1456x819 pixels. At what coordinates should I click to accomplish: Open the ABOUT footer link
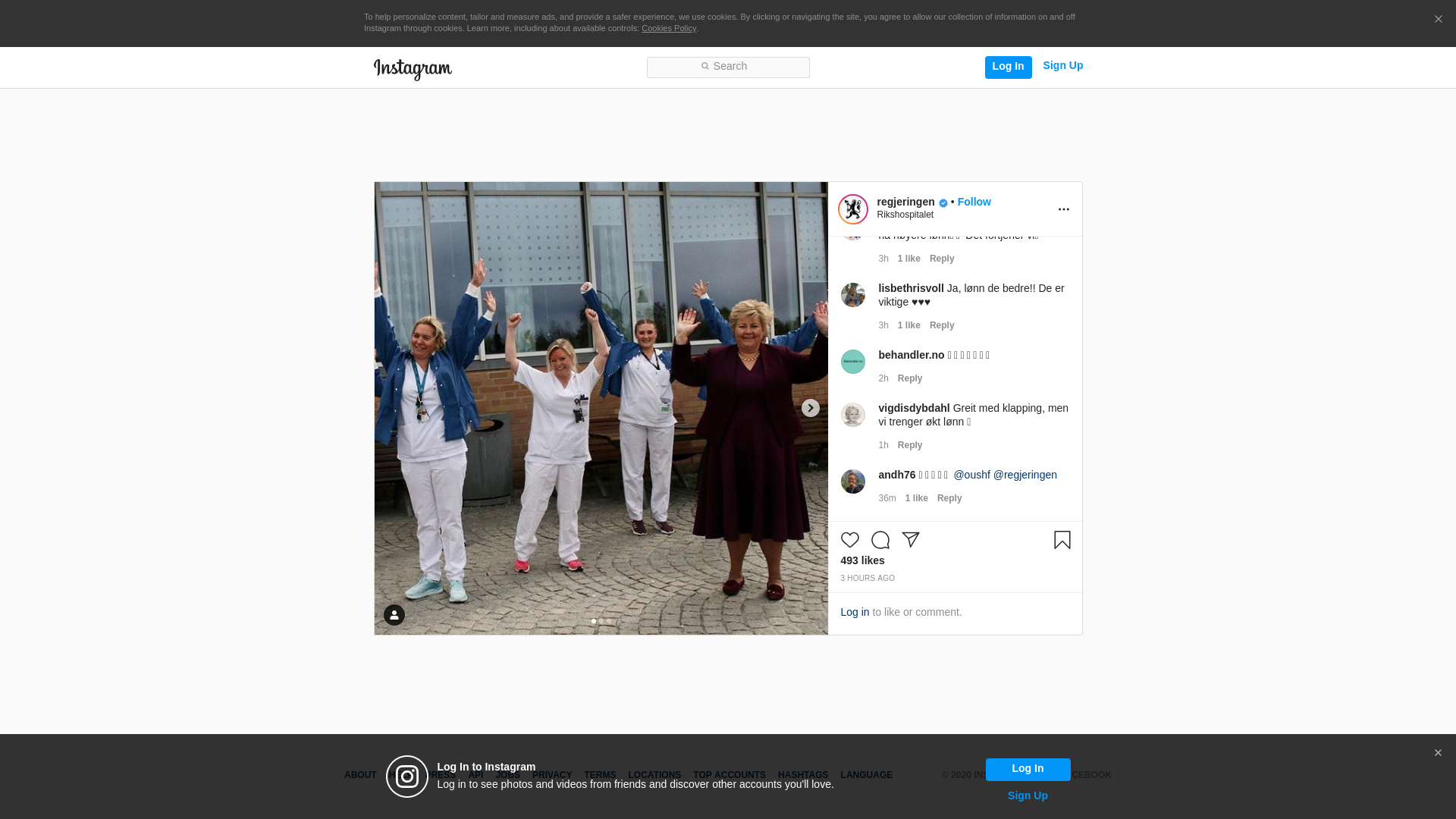point(360,775)
